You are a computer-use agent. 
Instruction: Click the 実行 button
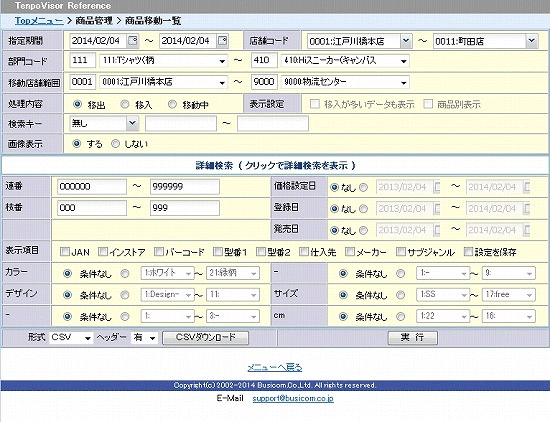tap(412, 337)
